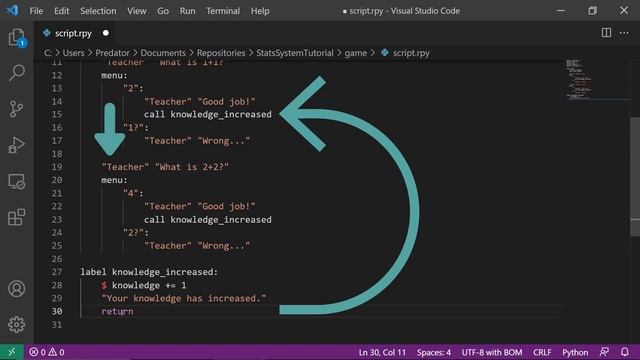The width and height of the screenshot is (640, 360).
Task: Expand the Predator breadcrumb segment
Action: 112,53
